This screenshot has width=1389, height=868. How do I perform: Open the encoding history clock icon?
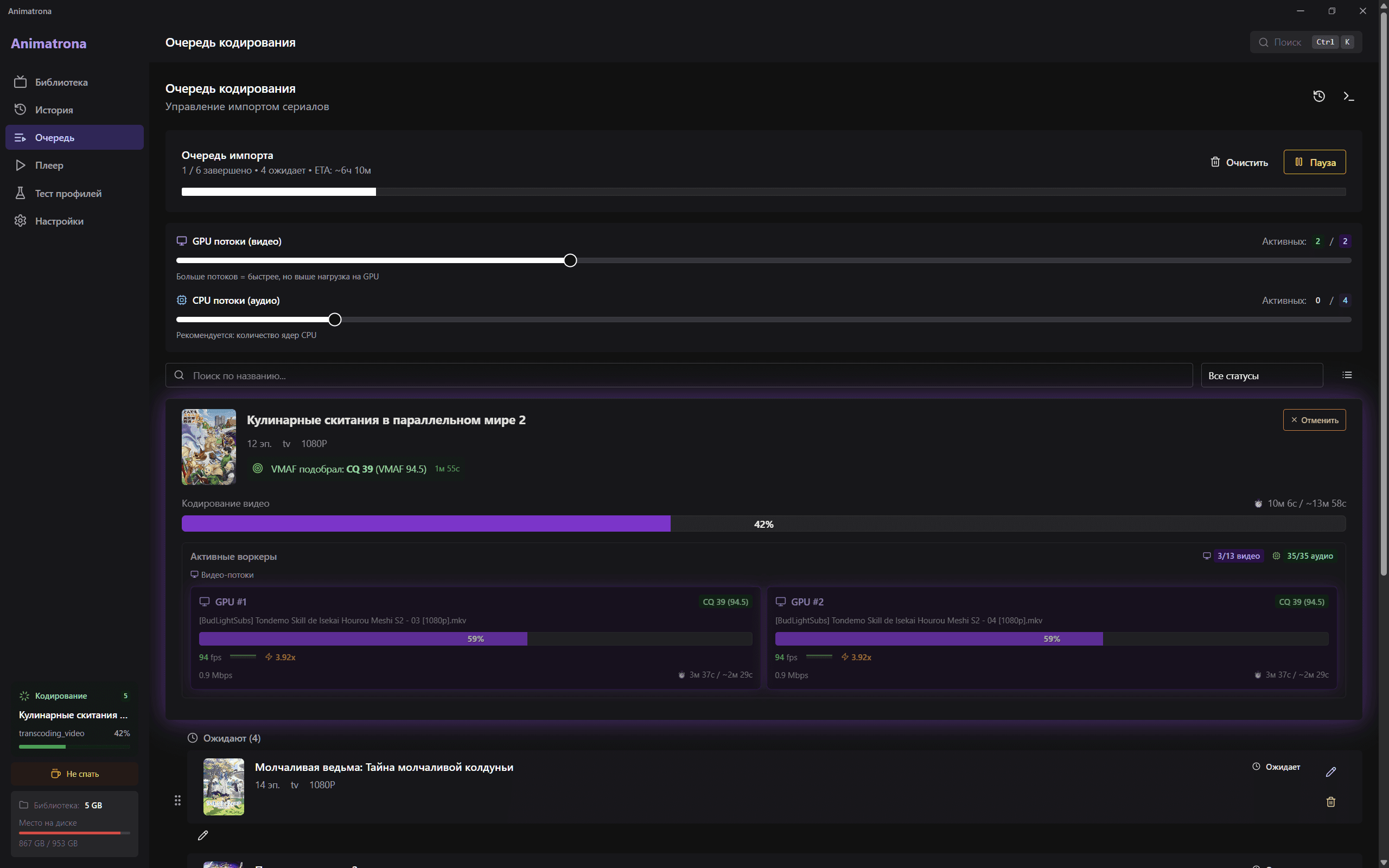click(x=1319, y=97)
